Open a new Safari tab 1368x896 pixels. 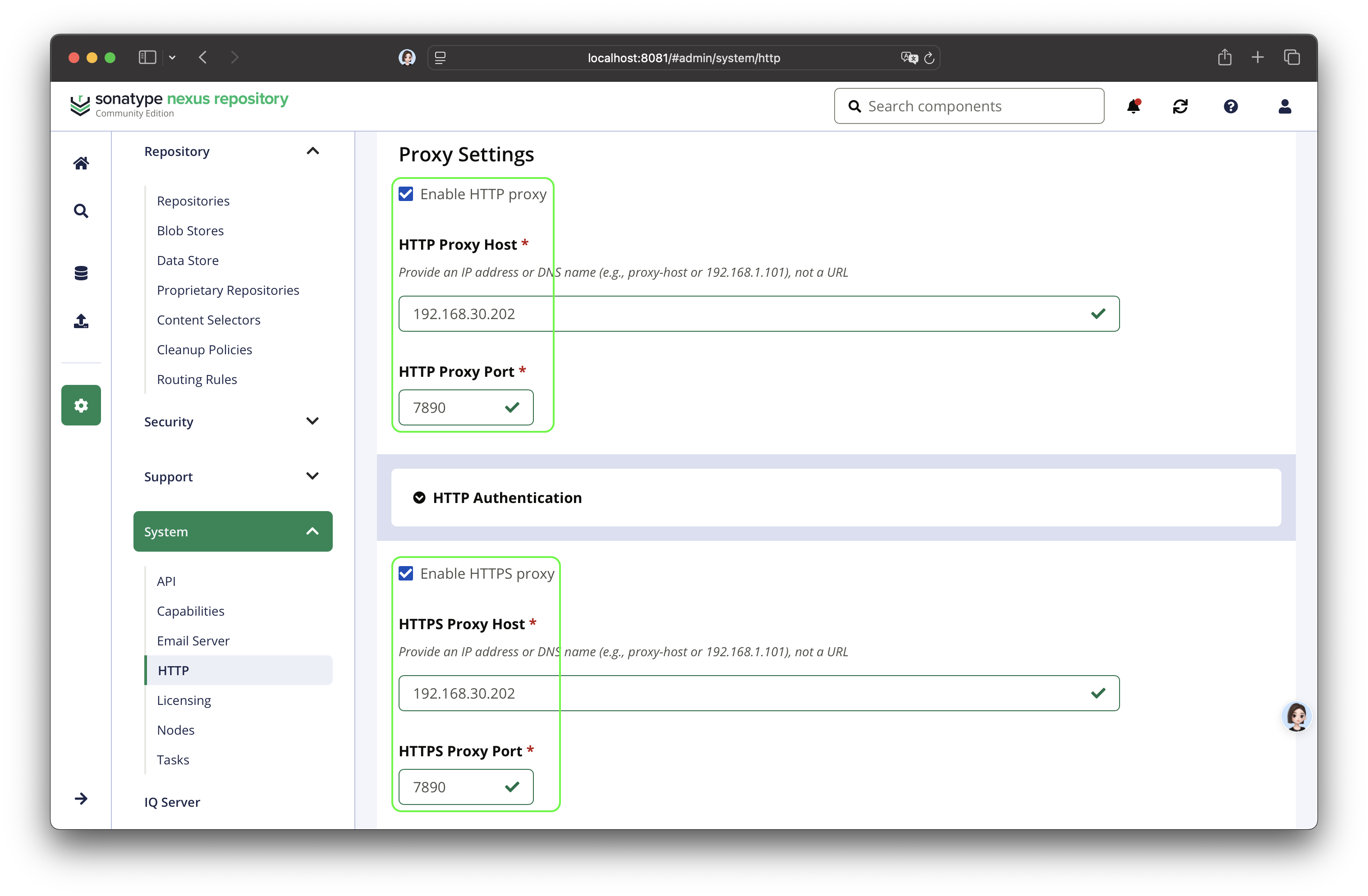[1258, 58]
